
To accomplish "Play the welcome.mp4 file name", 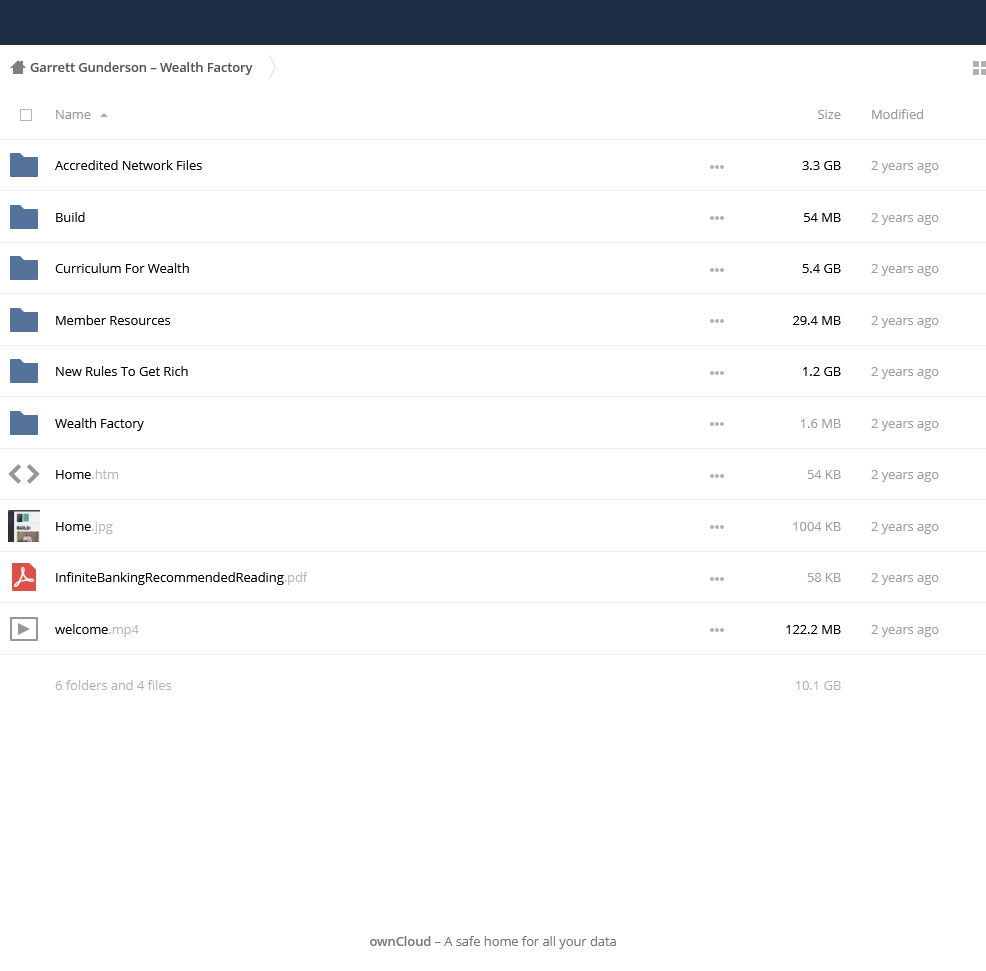I will click(x=97, y=629).
